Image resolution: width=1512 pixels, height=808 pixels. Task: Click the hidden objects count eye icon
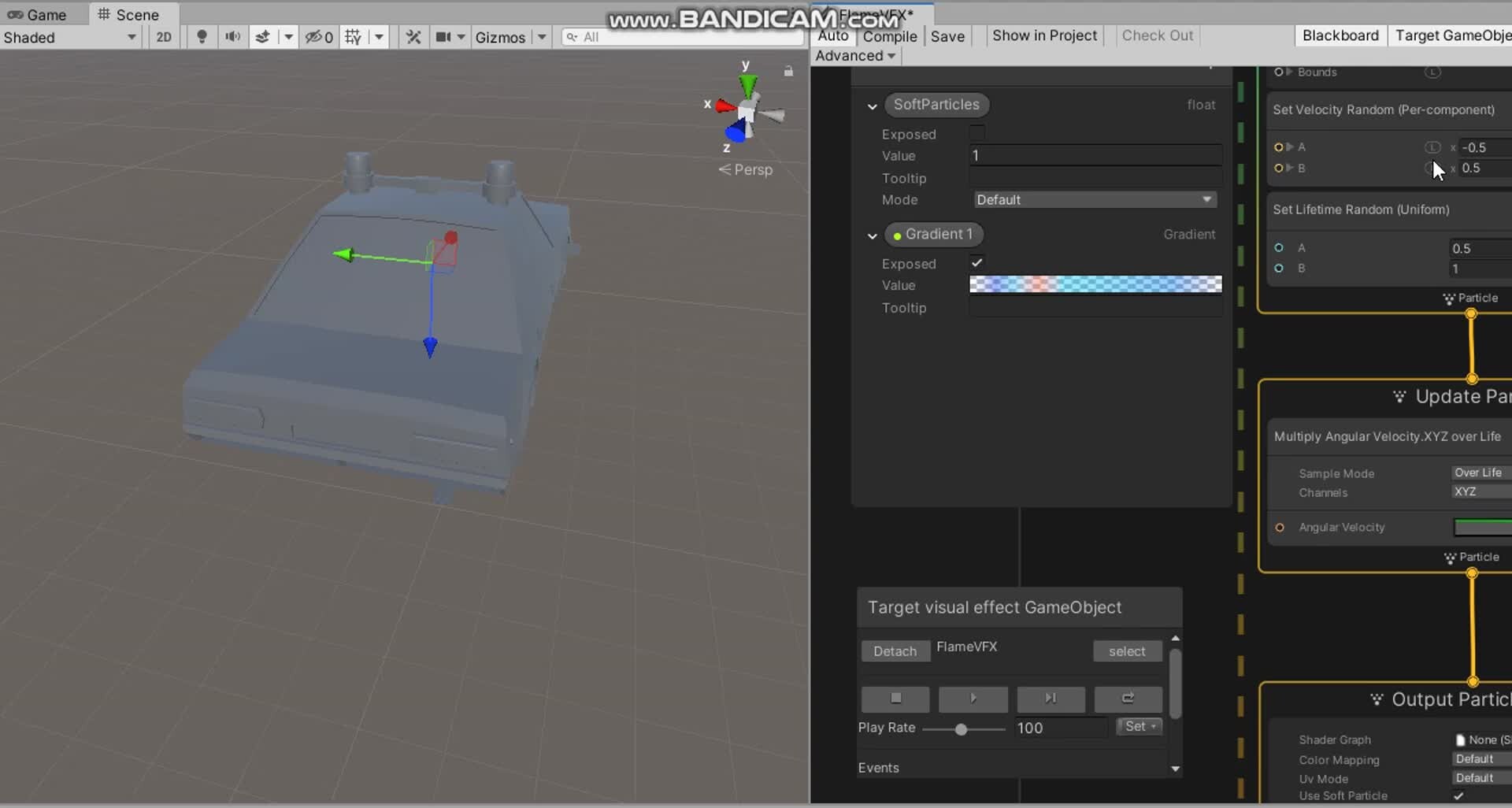[x=319, y=36]
